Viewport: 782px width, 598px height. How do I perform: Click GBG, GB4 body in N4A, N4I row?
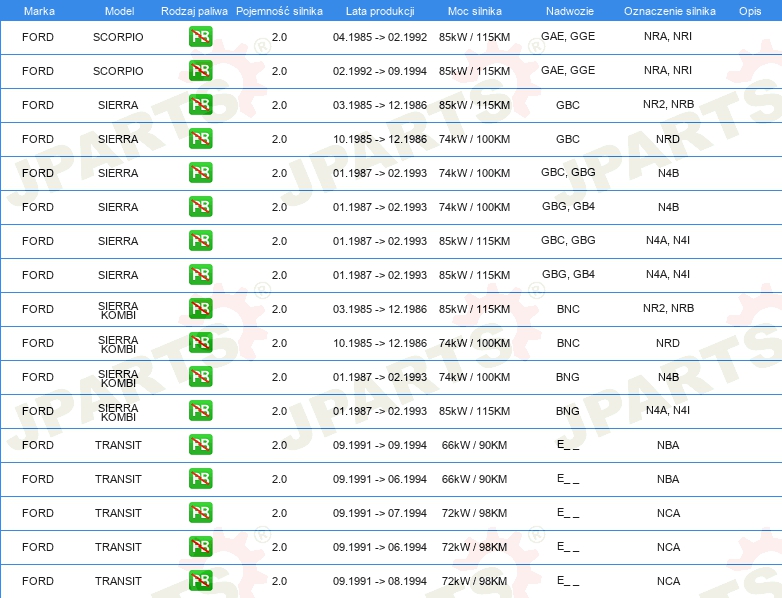pos(569,274)
